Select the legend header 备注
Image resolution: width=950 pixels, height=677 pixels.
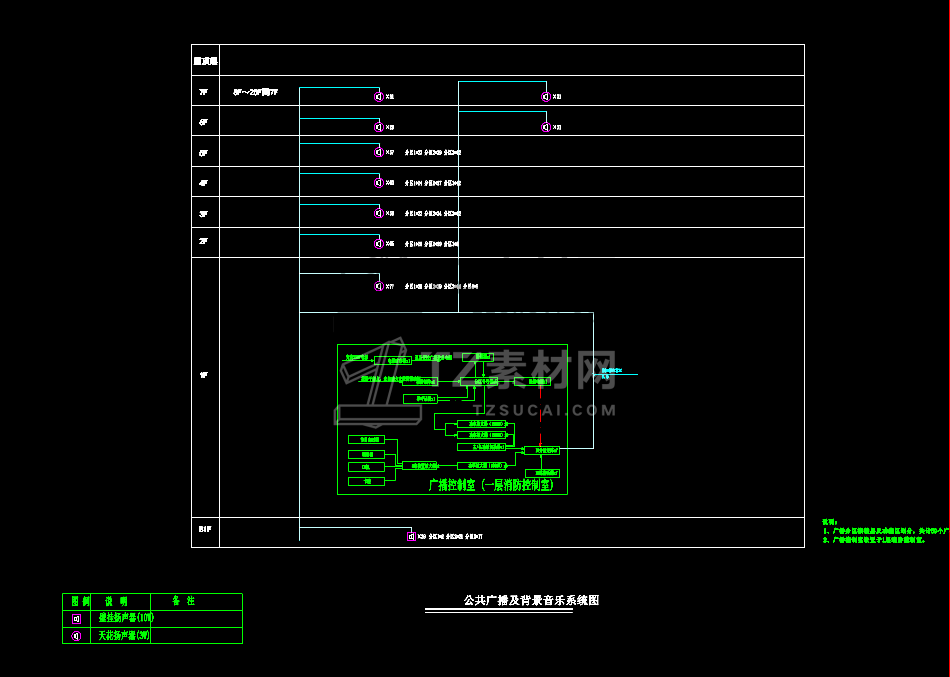(183, 601)
